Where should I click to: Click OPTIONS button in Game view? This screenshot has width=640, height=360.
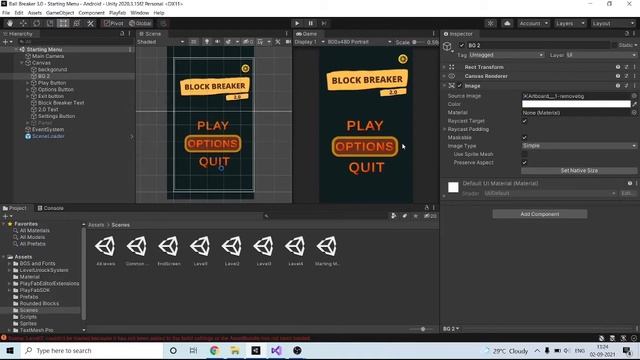point(365,147)
